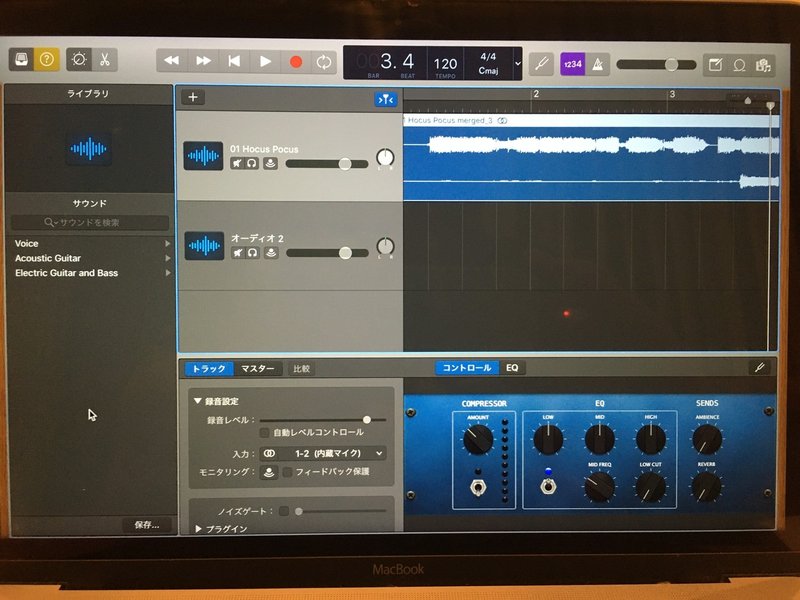Toggle the input channel format circles button
Image resolution: width=800 pixels, height=600 pixels.
pos(269,454)
